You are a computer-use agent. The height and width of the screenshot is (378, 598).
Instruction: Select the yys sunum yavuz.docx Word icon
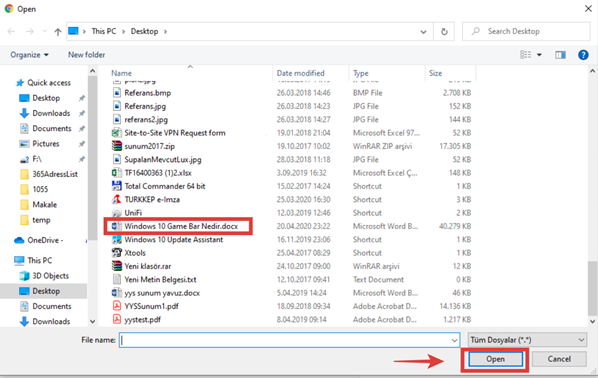point(117,293)
